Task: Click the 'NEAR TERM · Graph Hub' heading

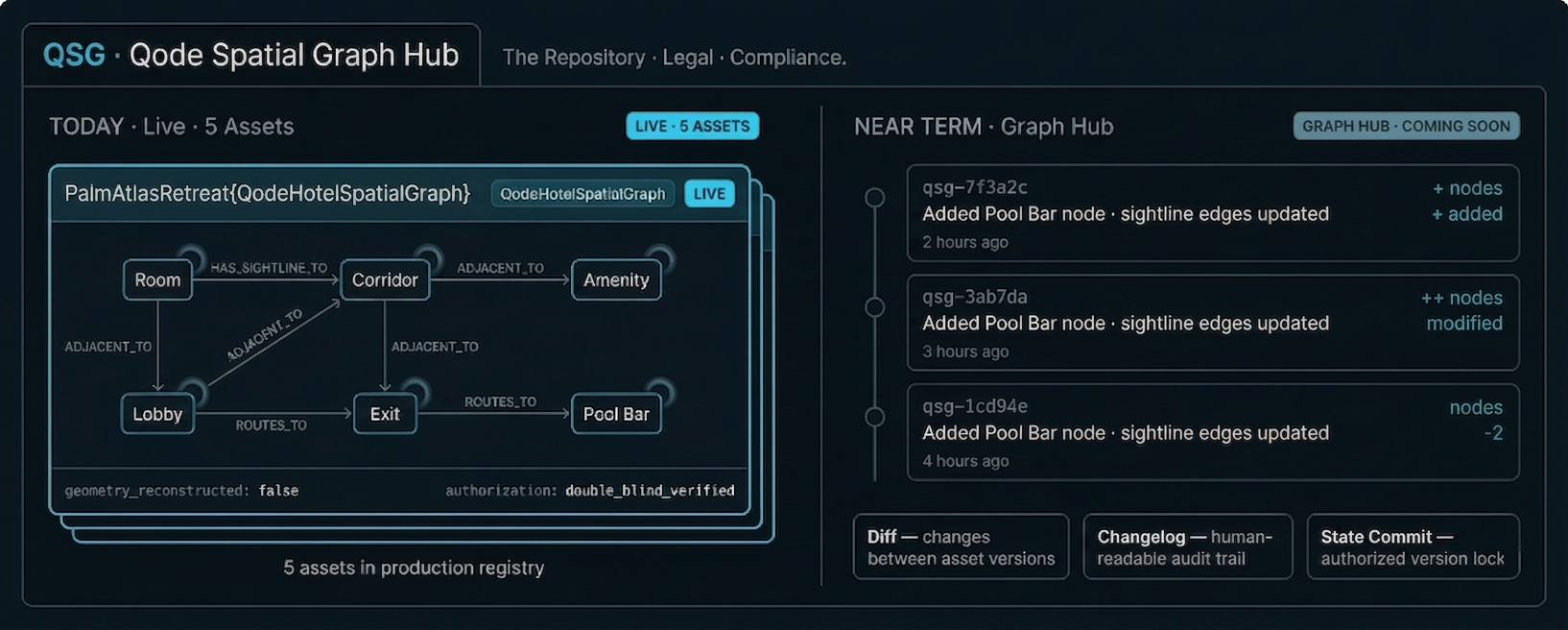Action: 984,127
